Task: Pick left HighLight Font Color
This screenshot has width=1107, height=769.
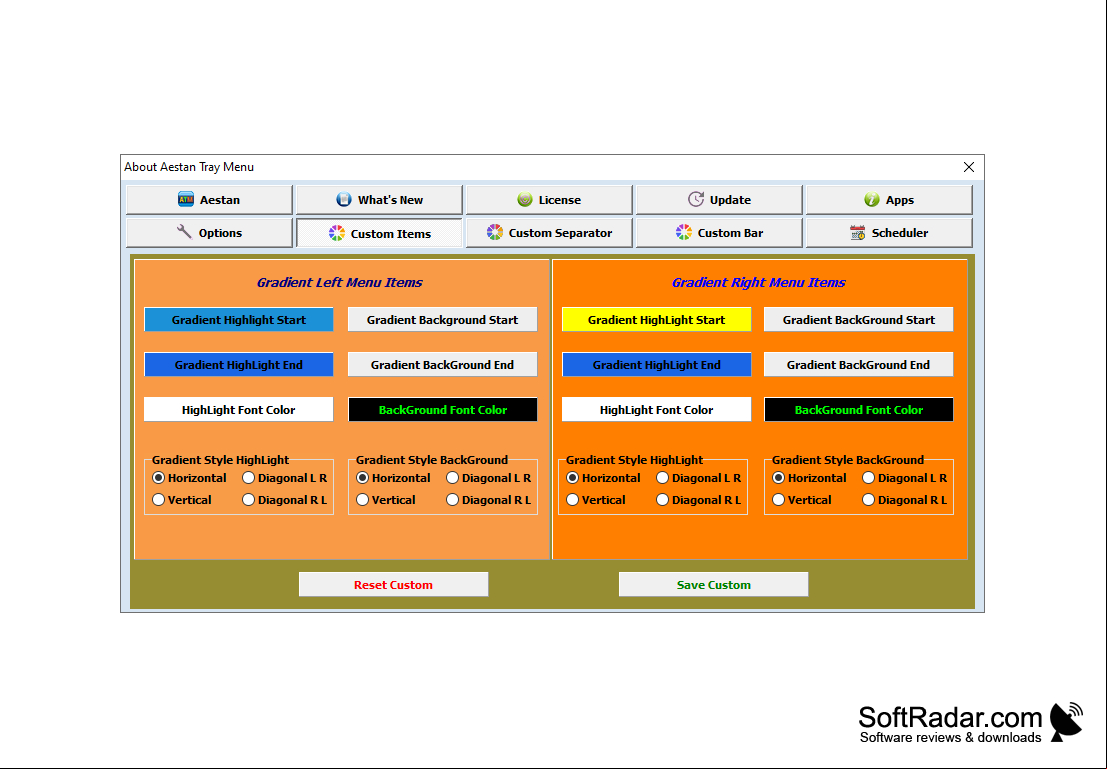Action: pos(239,410)
